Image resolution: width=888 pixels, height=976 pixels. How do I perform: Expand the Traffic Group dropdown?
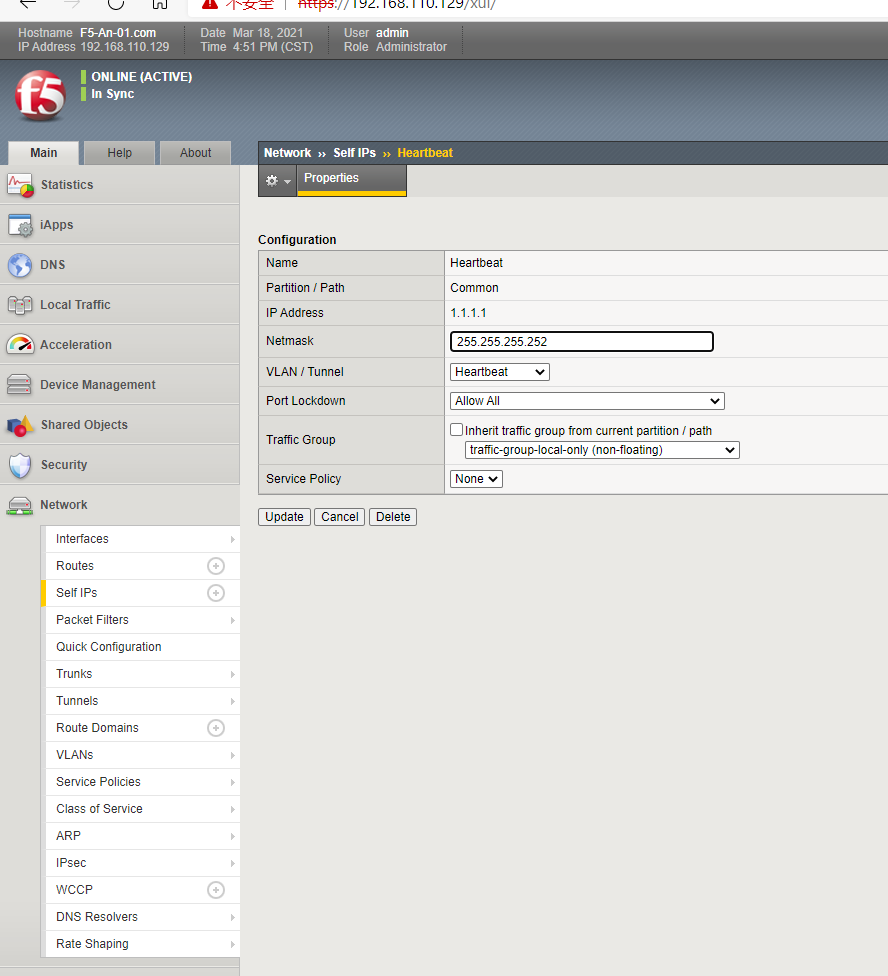602,450
